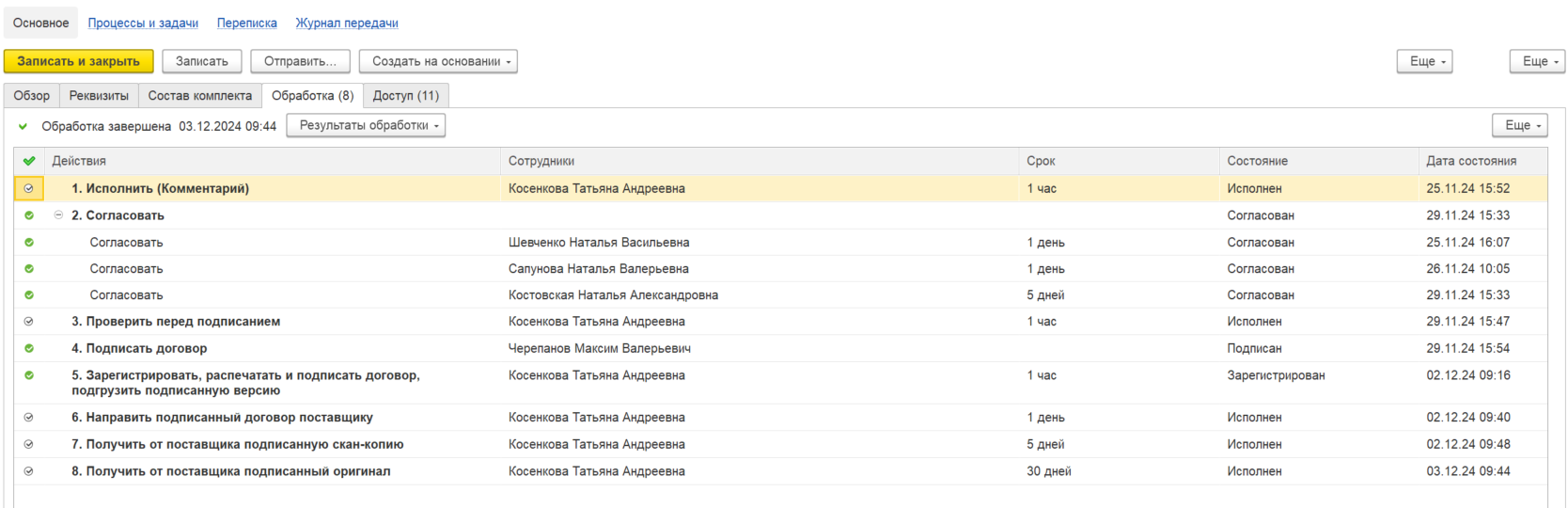Screen dimensions: 1568x508
Task: Click status icon of 6. Направить подписанный договор
Action: click(x=29, y=417)
